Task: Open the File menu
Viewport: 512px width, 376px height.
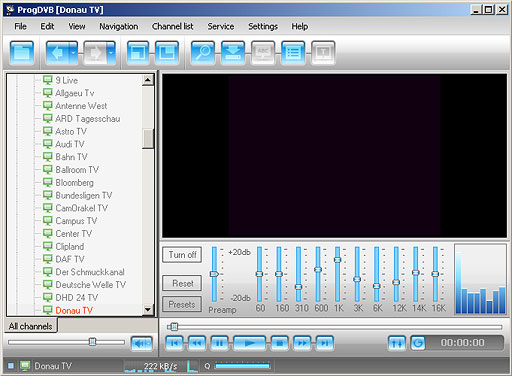Action: (20, 26)
